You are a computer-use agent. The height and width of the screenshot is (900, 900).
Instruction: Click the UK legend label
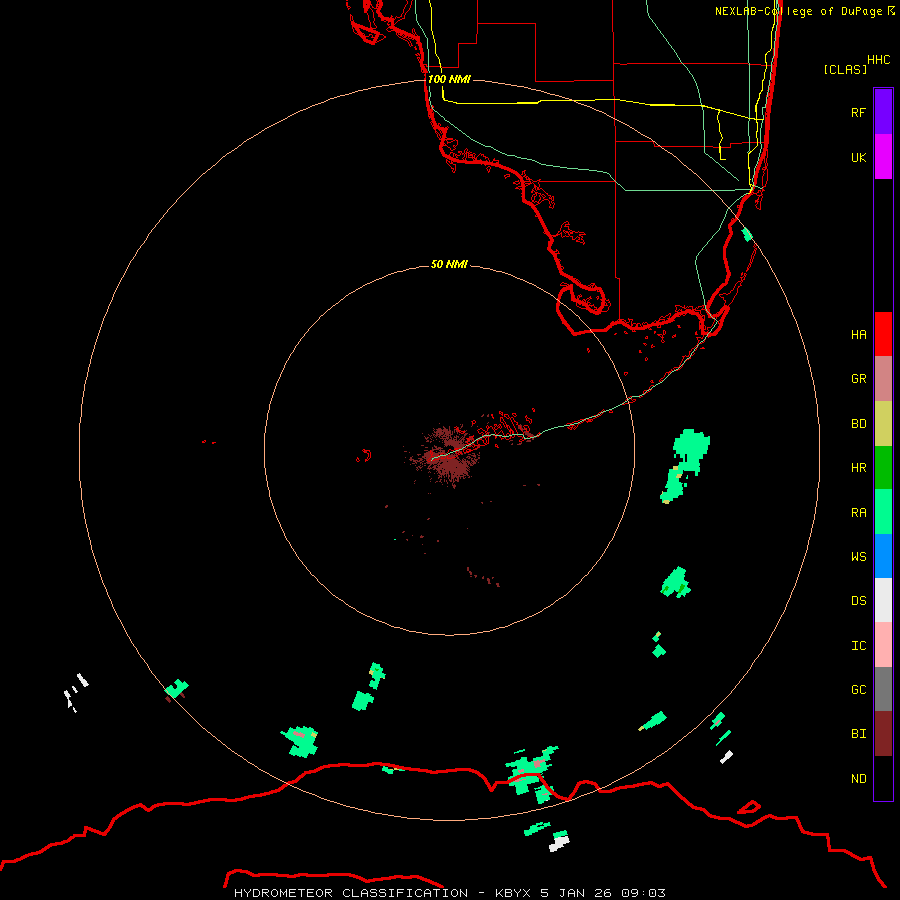point(858,157)
